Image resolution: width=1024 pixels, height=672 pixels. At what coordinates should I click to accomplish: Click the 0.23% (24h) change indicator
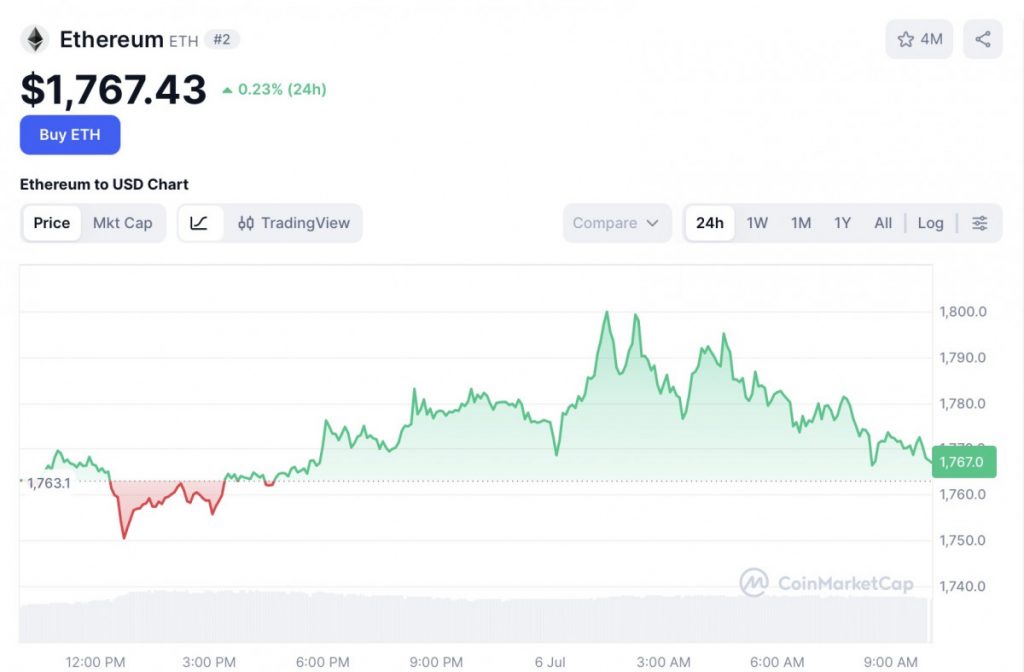[x=274, y=89]
